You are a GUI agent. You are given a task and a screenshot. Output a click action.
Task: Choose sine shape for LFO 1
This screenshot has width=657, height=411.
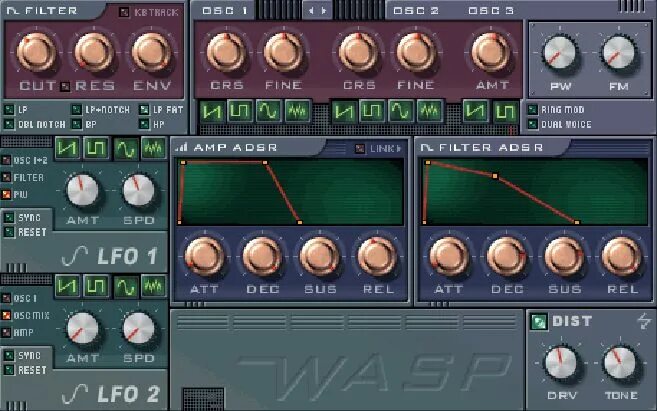126,148
